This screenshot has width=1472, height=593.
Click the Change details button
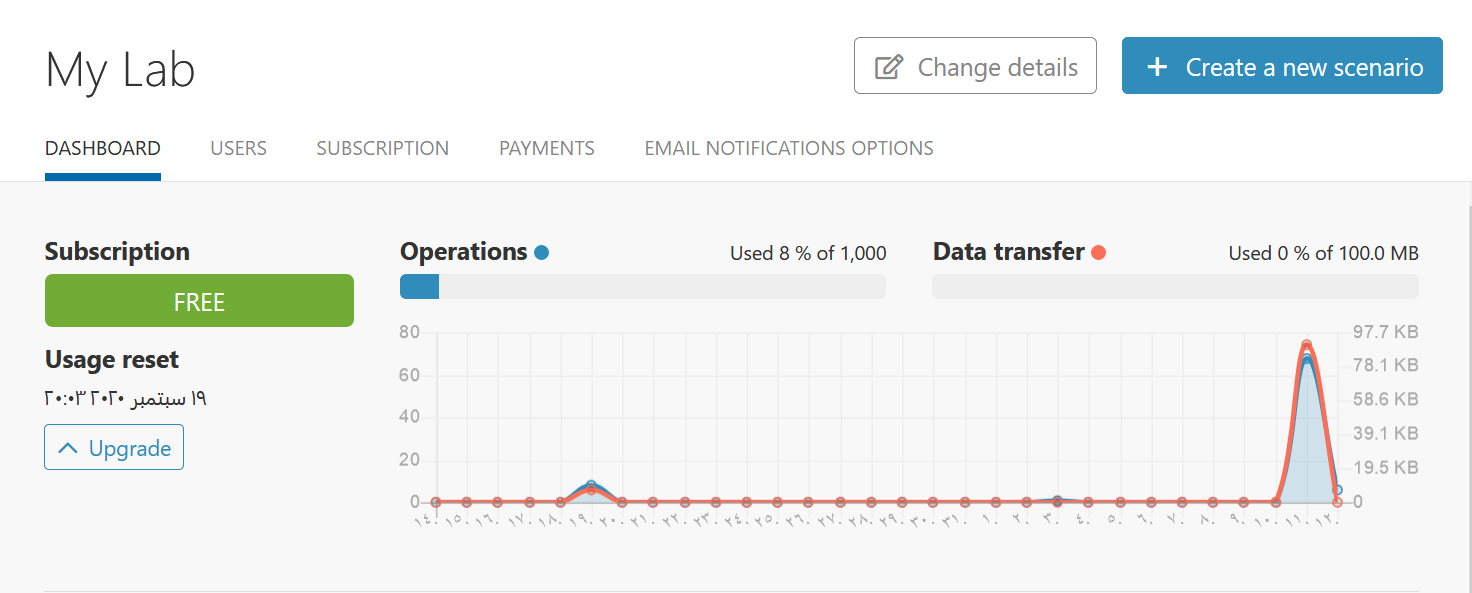[975, 66]
